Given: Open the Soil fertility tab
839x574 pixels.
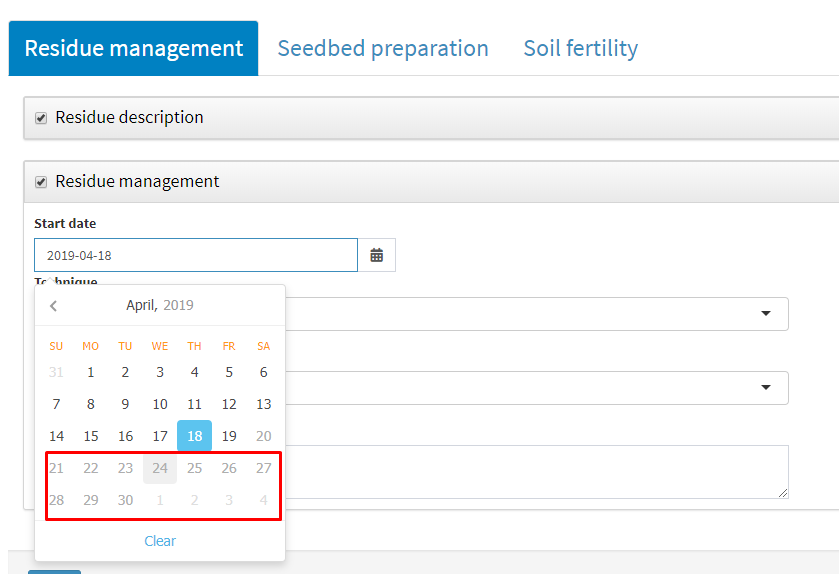Looking at the screenshot, I should click(x=581, y=48).
